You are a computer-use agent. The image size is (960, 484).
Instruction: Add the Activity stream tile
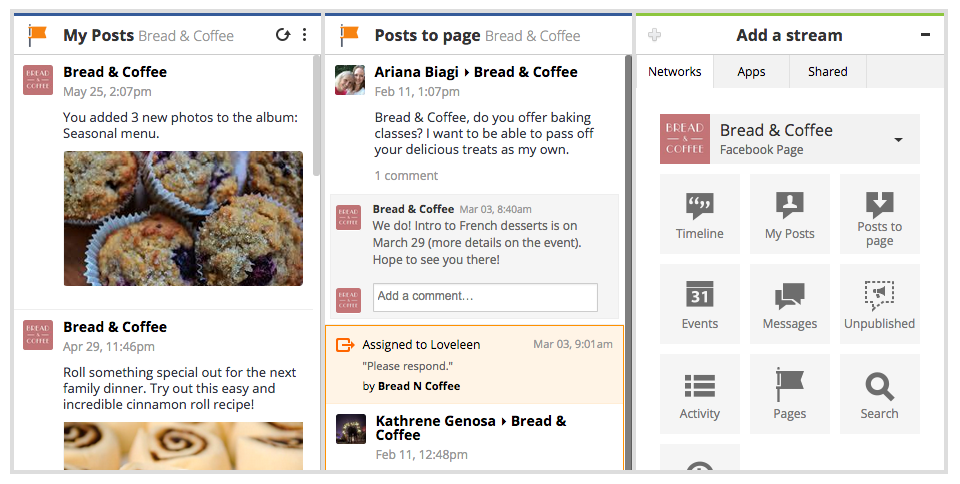(x=699, y=393)
